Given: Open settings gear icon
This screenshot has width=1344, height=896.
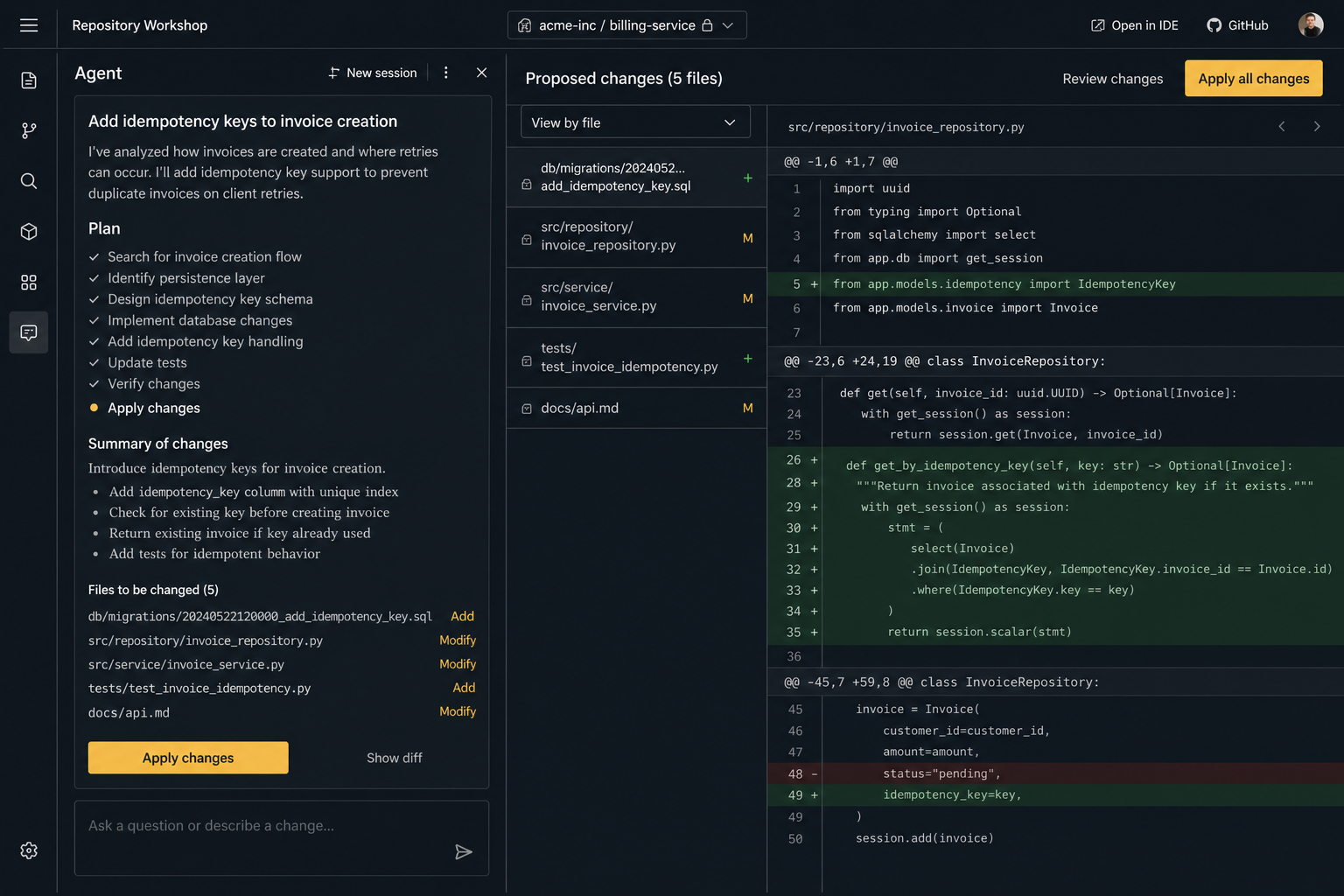Looking at the screenshot, I should (29, 850).
